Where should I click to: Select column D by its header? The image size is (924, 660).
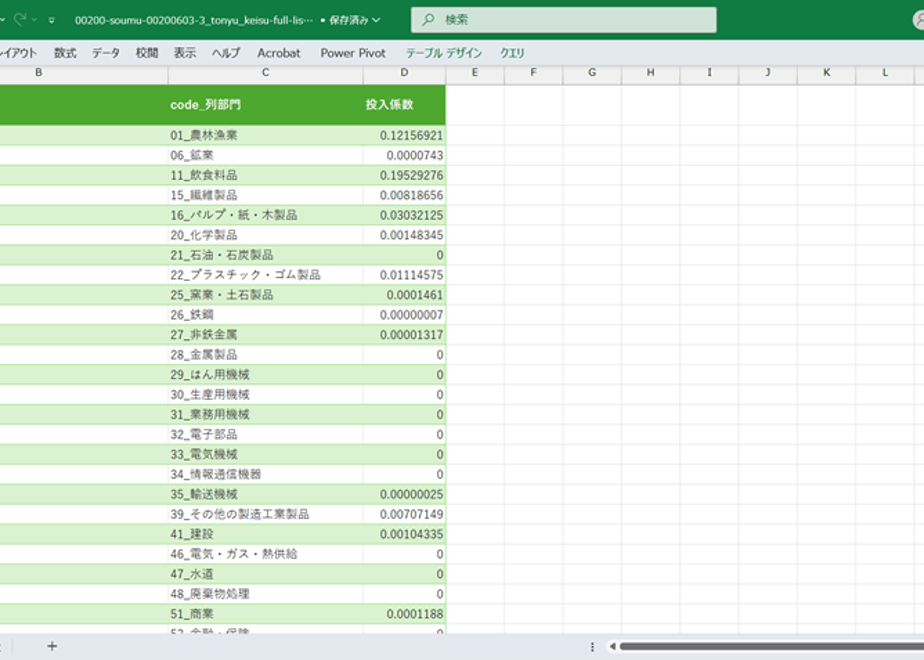pyautogui.click(x=404, y=72)
